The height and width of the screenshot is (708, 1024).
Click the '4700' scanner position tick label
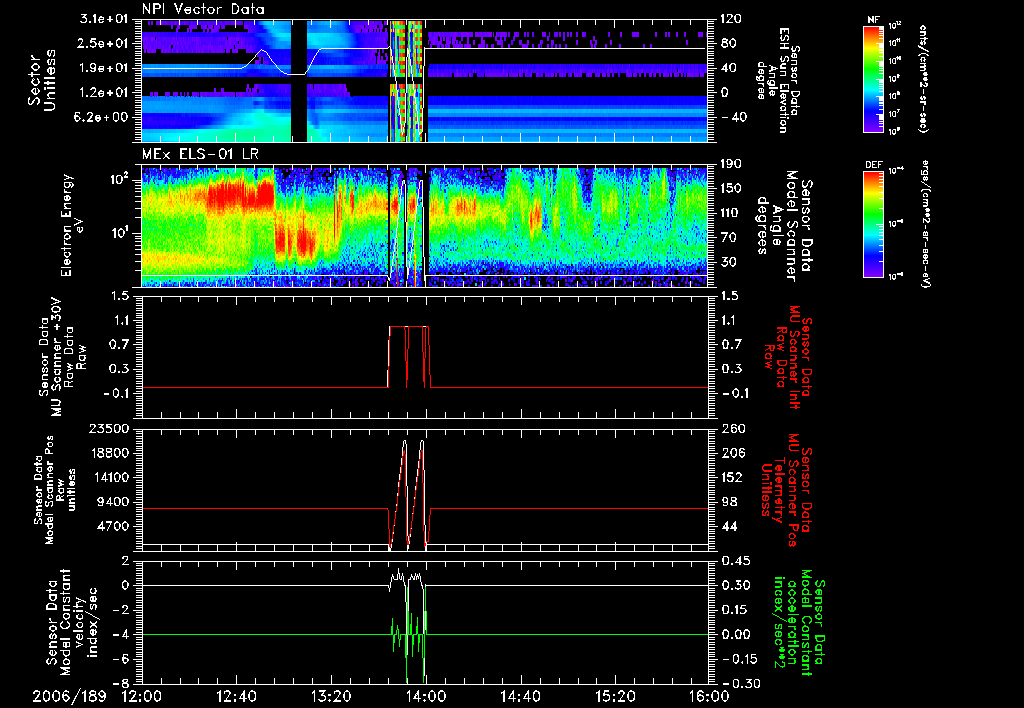[114, 526]
